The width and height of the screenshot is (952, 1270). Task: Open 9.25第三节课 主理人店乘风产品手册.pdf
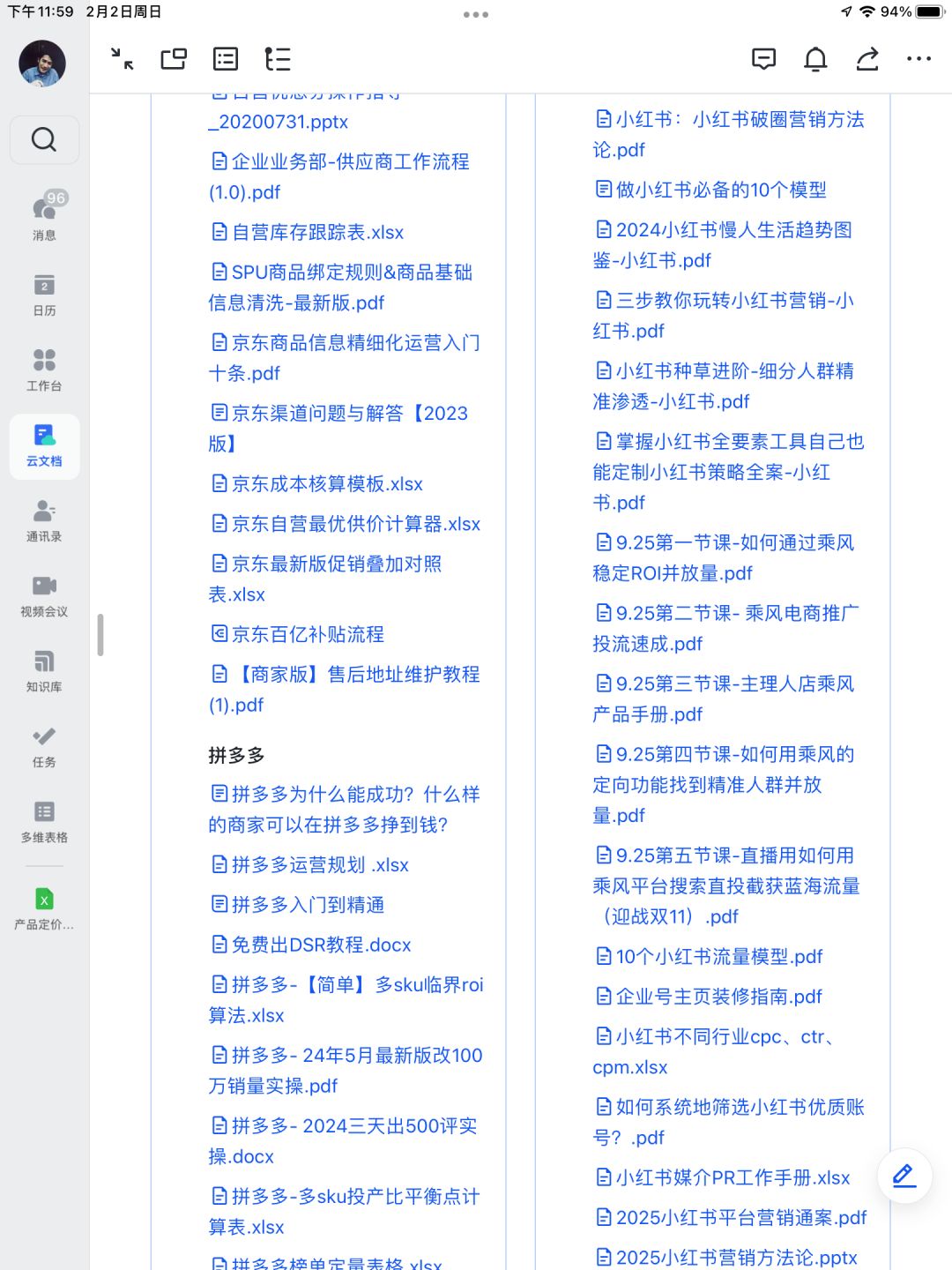724,698
